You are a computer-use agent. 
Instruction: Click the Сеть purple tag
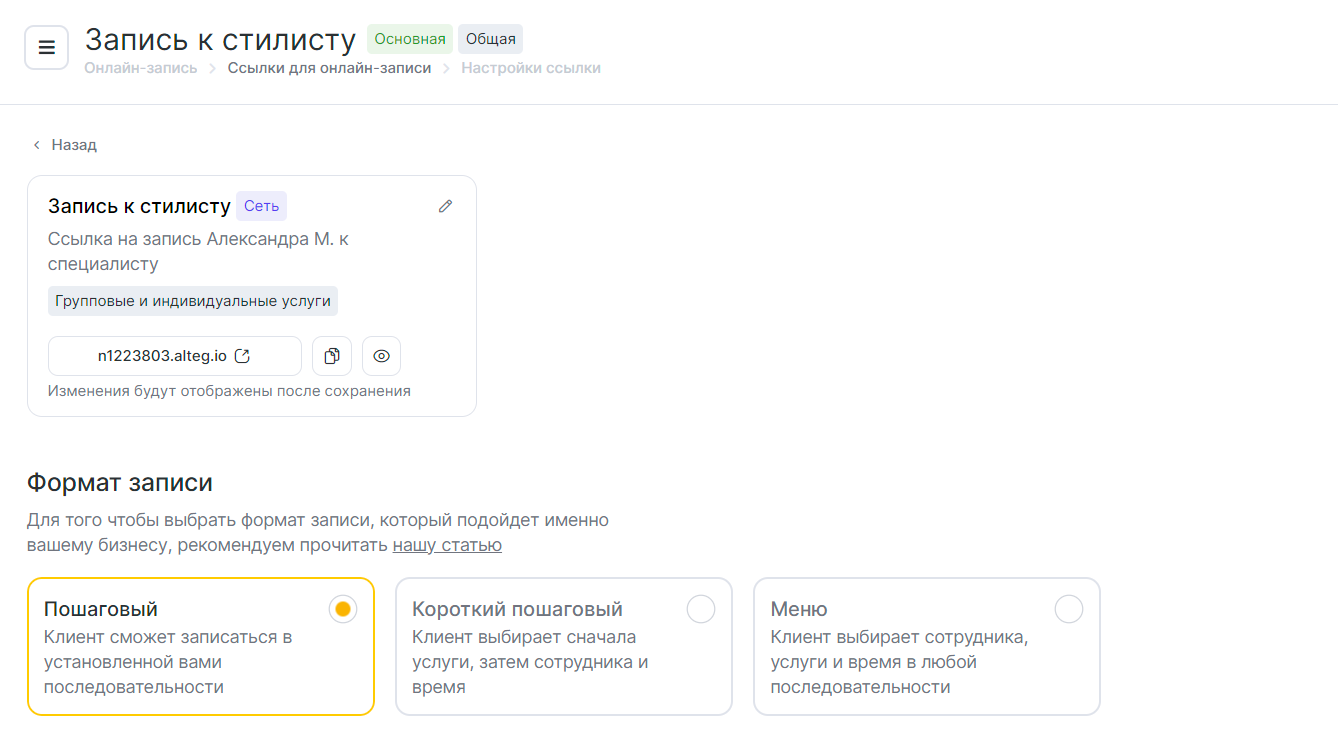click(x=261, y=206)
